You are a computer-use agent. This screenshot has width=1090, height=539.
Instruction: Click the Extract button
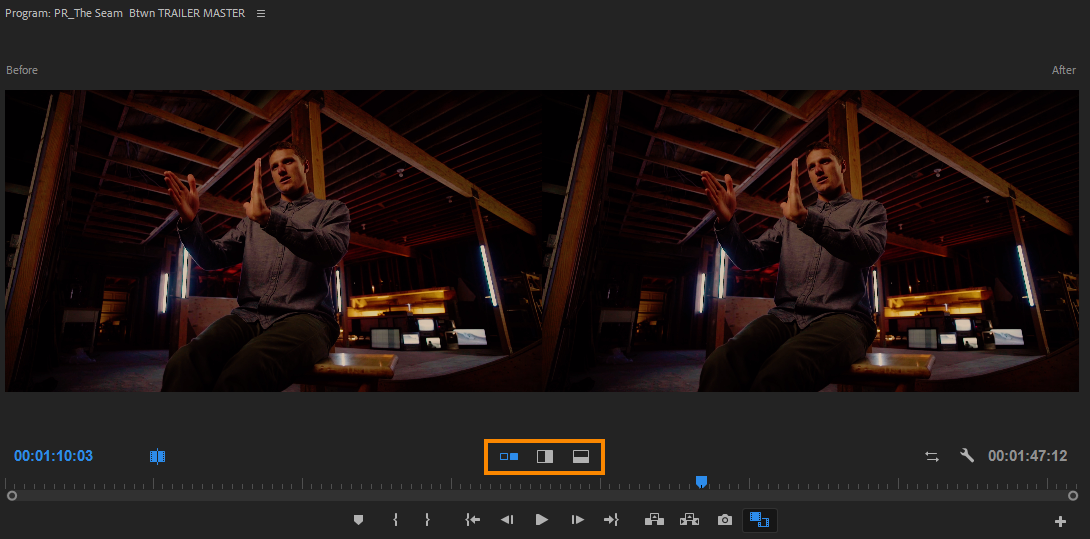point(689,520)
